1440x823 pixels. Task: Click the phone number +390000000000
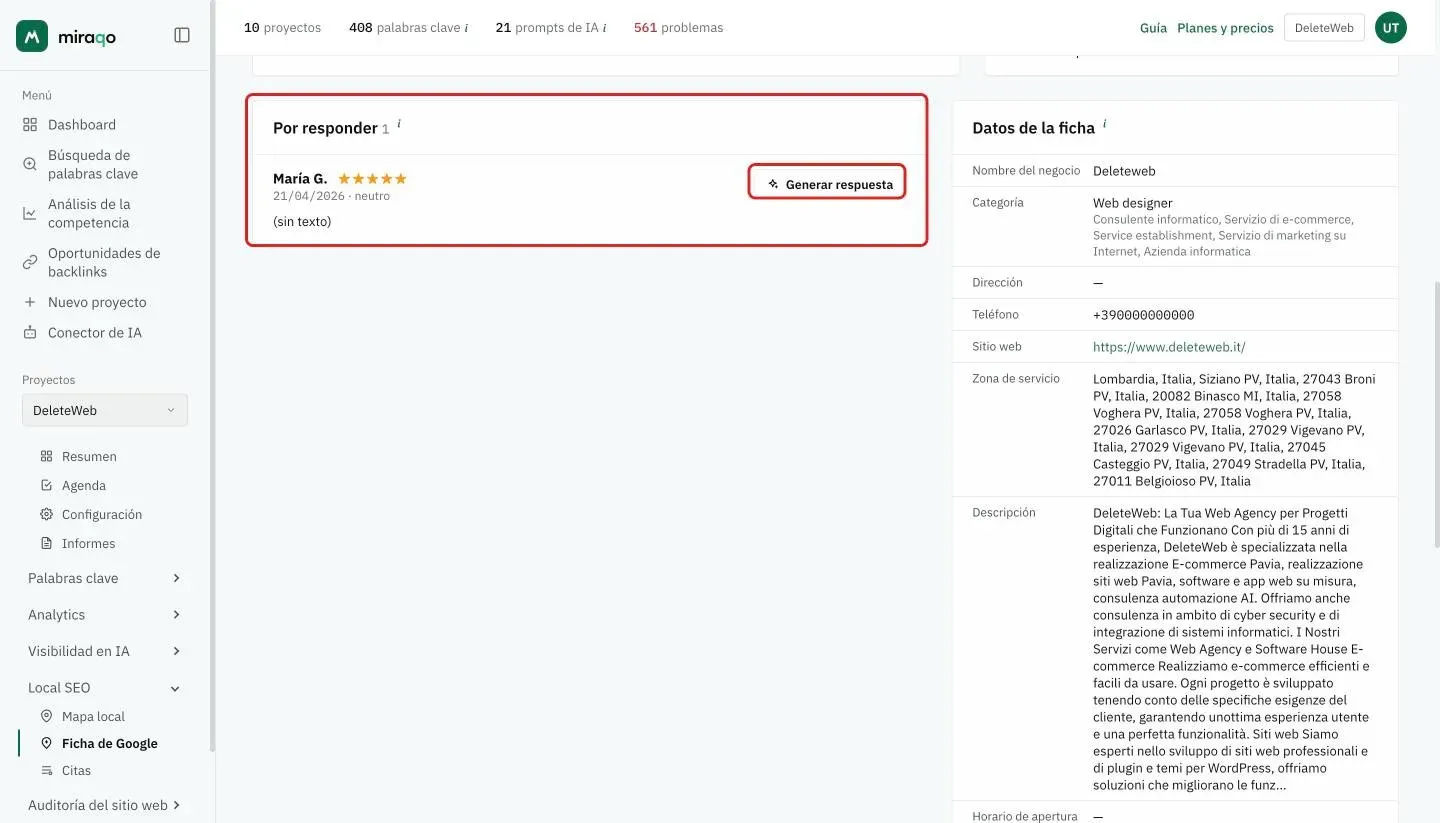coord(1144,315)
